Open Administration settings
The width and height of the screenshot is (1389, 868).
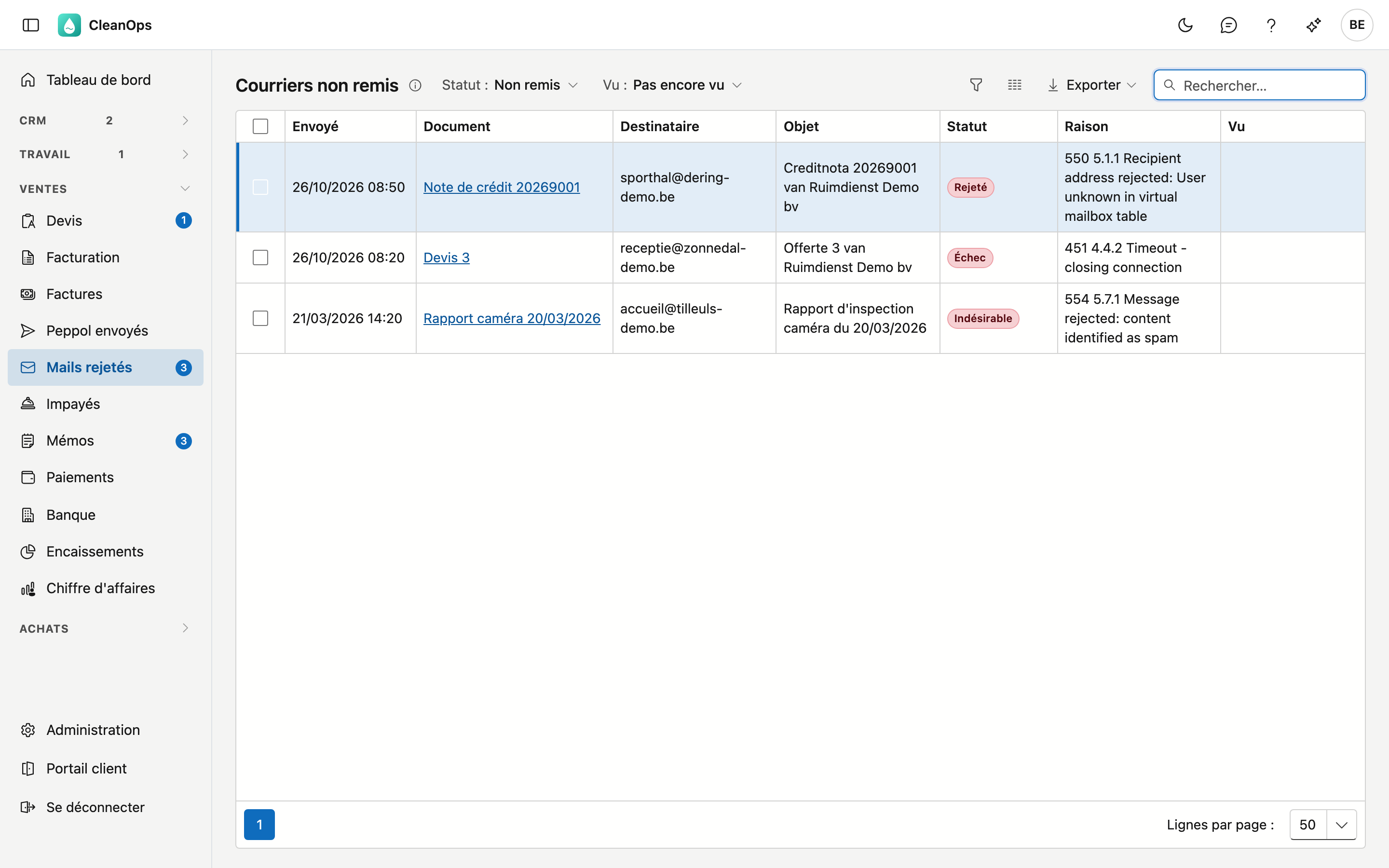pos(106,730)
